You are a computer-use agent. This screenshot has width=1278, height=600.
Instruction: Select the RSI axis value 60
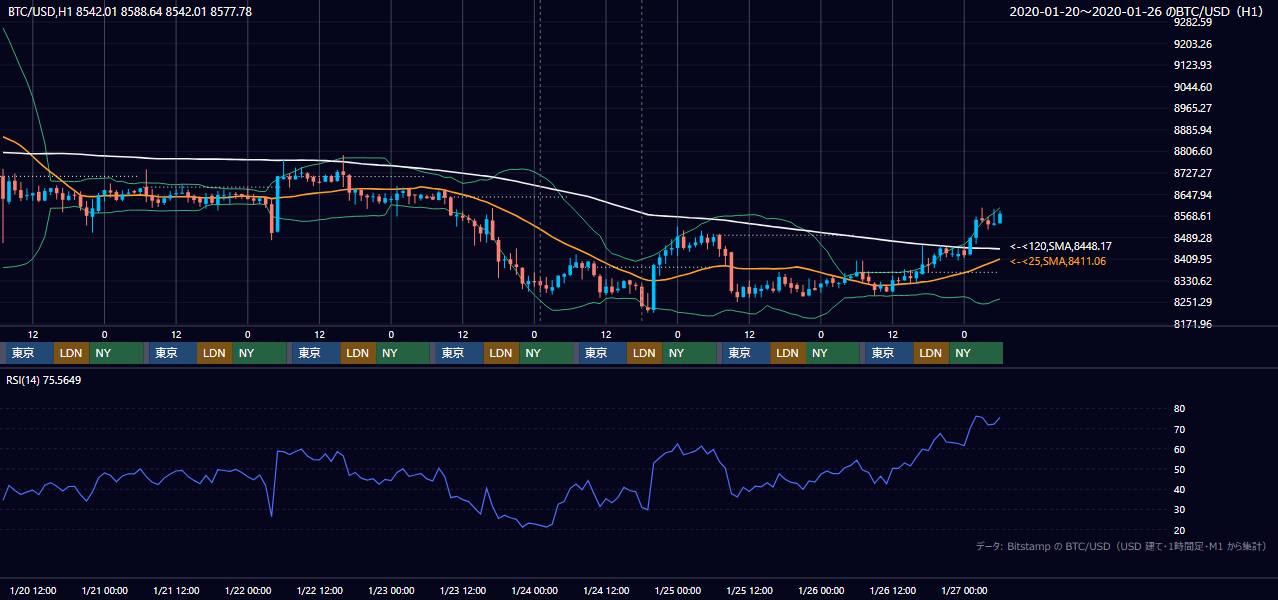[1180, 449]
